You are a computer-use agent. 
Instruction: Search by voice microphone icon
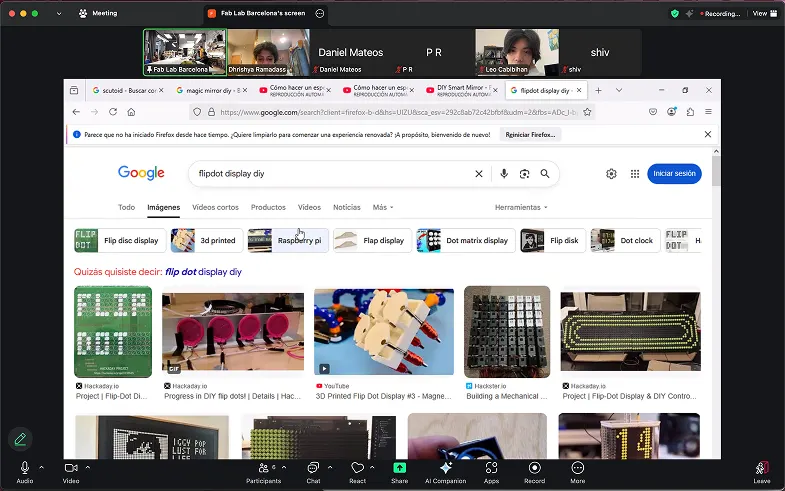click(504, 174)
